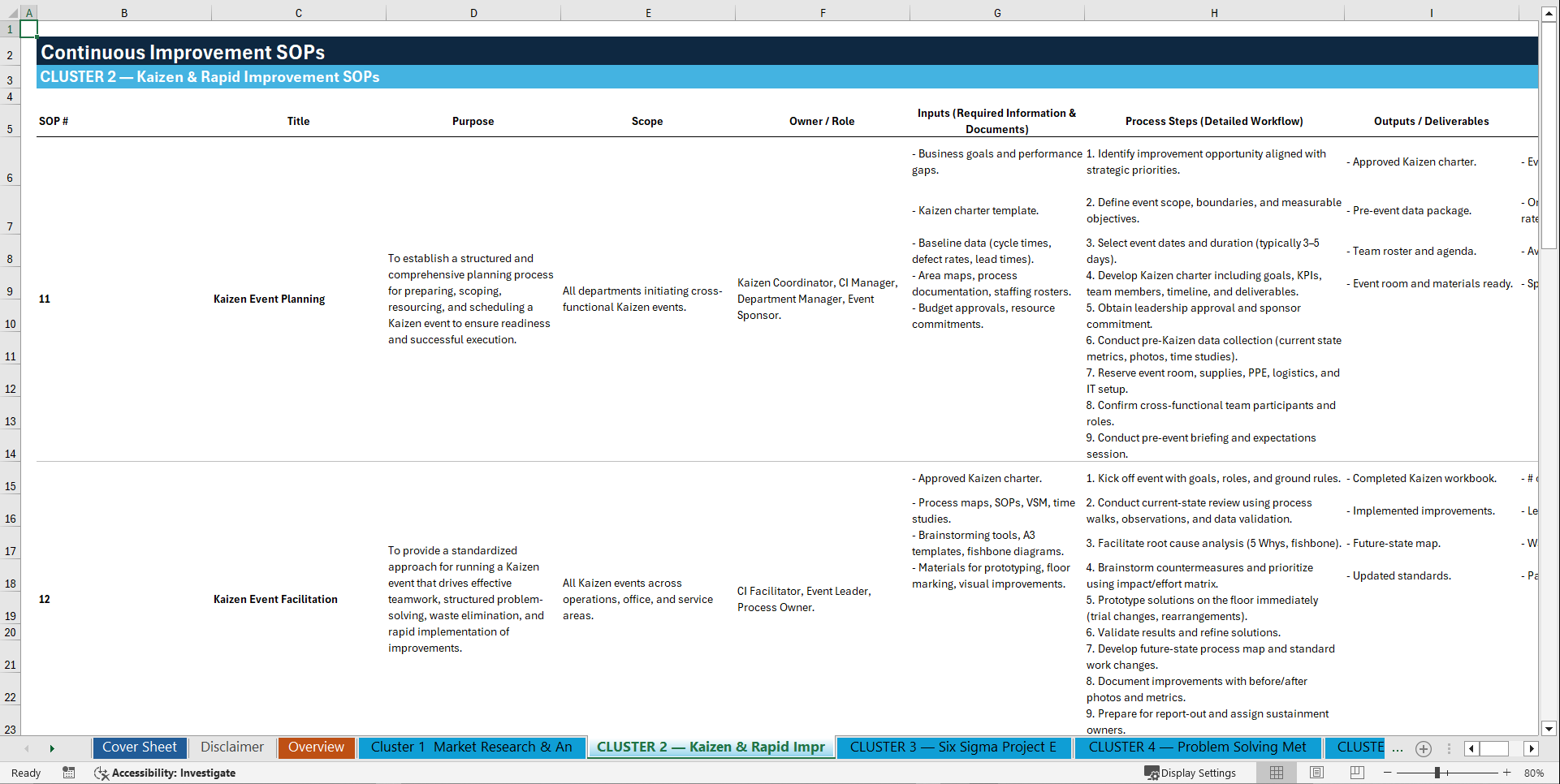1560x784 pixels.
Task: Reveal hidden sheet tabs via the ellipsis
Action: (x=1398, y=748)
